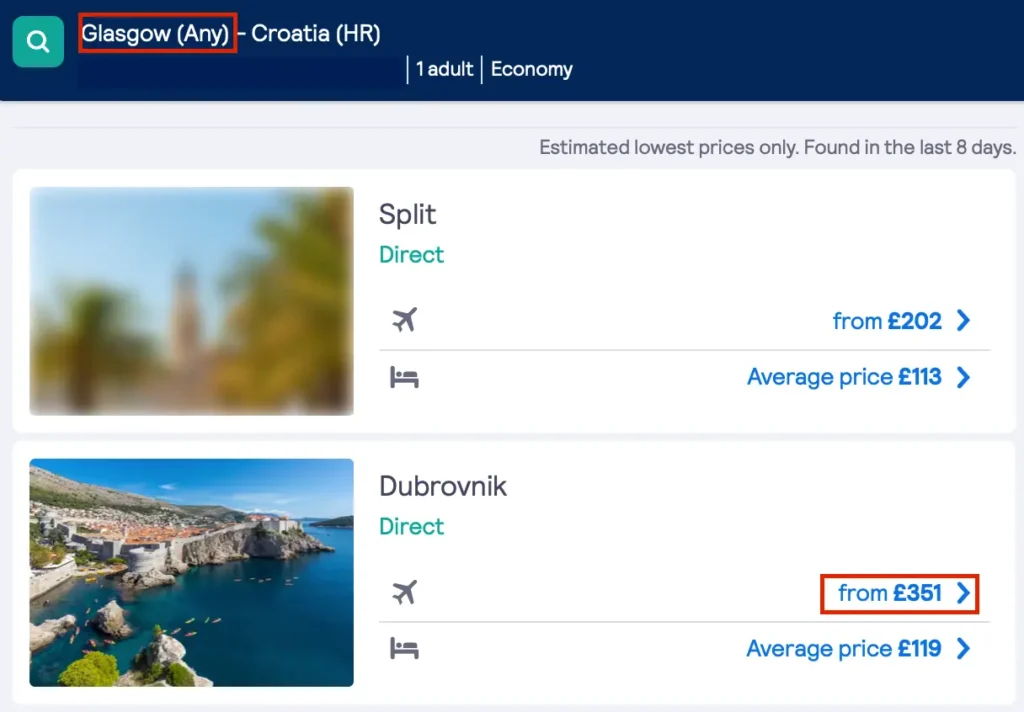The image size is (1024, 712).
Task: Expand the chevron next to £351
Action: 962,592
